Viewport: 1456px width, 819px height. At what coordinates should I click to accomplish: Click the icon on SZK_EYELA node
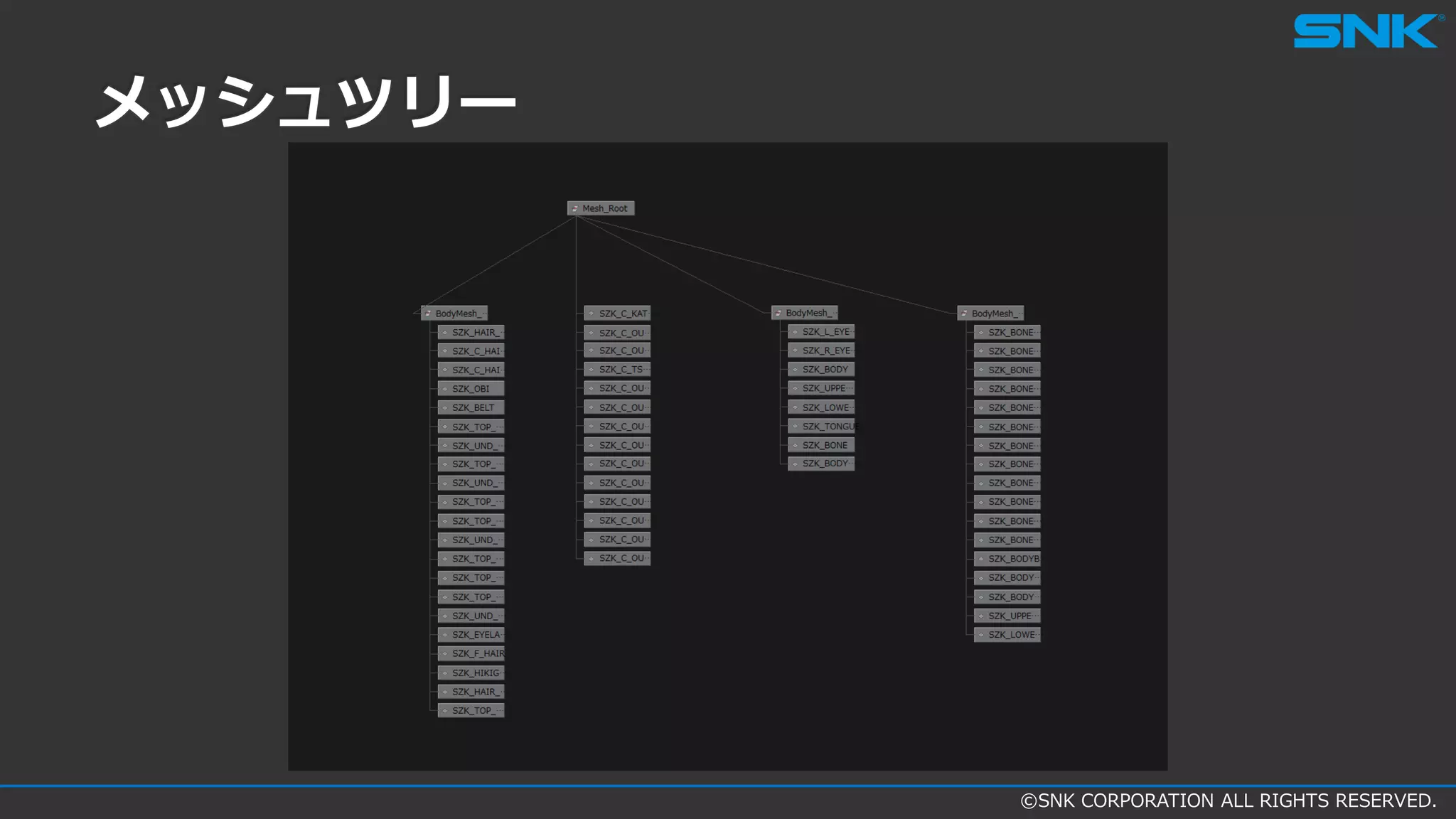tap(445, 635)
